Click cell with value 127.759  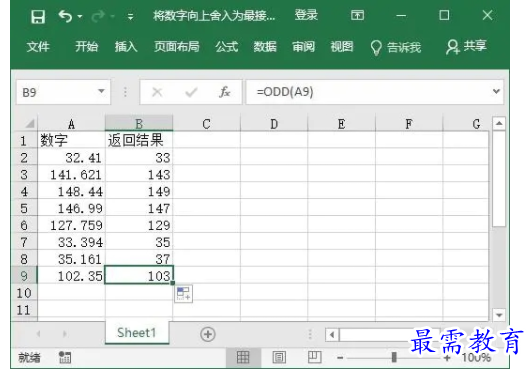tap(71, 225)
